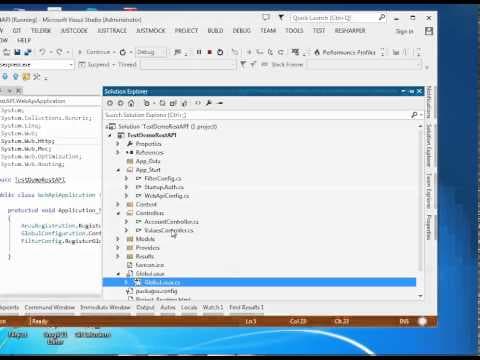The height and width of the screenshot is (360, 480).
Task: Click the Stop Debugging red square icon
Action: click(x=210, y=52)
